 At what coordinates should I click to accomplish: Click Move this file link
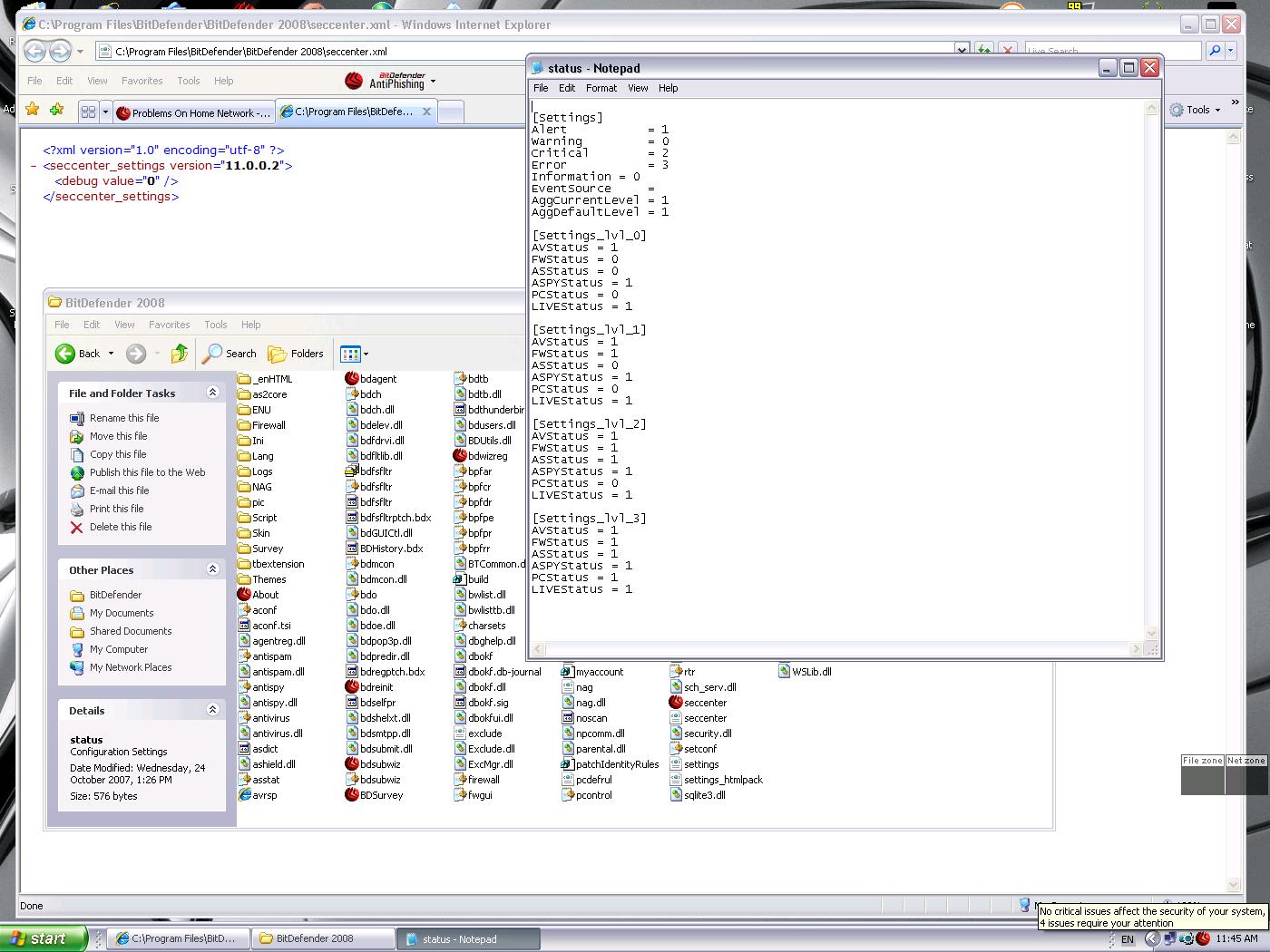(x=118, y=436)
